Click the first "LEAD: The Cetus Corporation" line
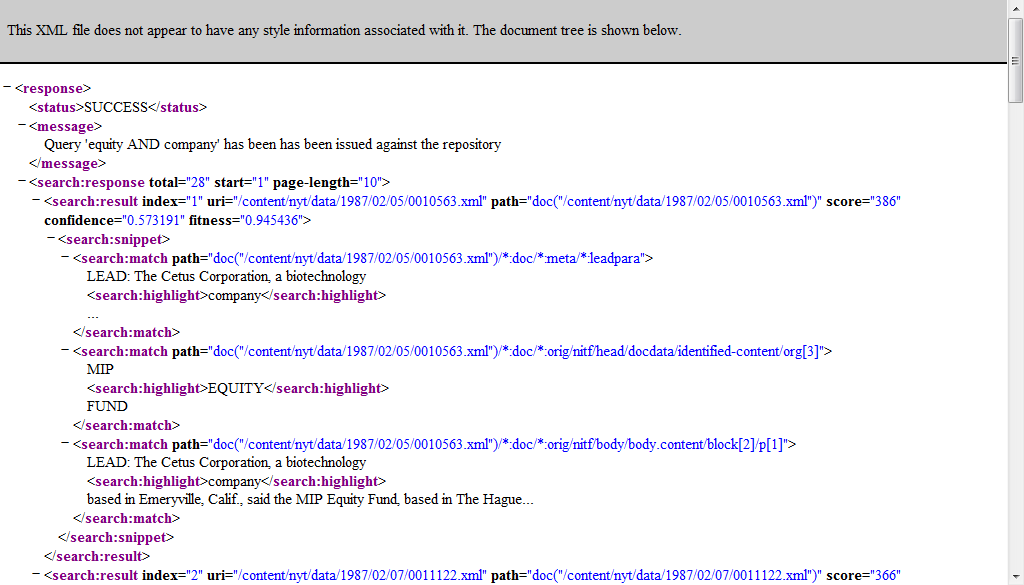This screenshot has width=1024, height=585. [227, 276]
